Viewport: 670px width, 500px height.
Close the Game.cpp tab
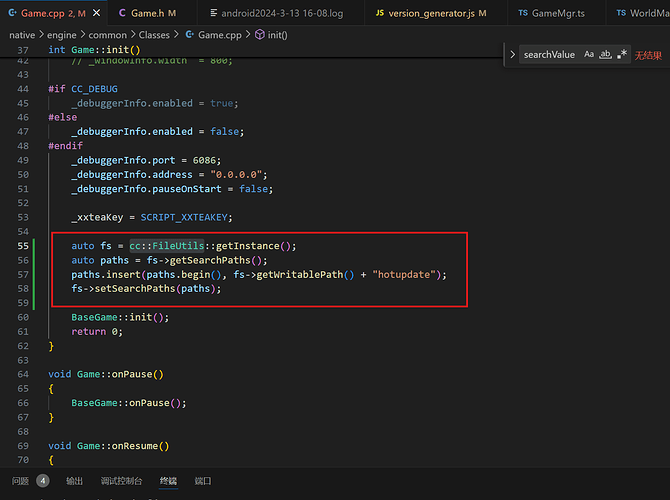tap(97, 13)
